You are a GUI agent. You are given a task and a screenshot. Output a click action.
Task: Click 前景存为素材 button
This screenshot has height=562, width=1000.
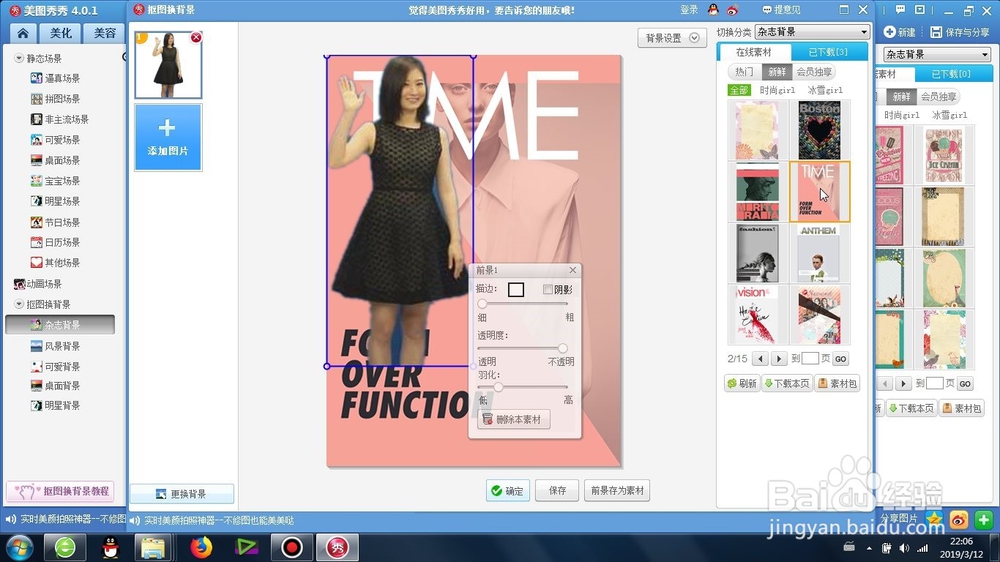click(x=617, y=491)
